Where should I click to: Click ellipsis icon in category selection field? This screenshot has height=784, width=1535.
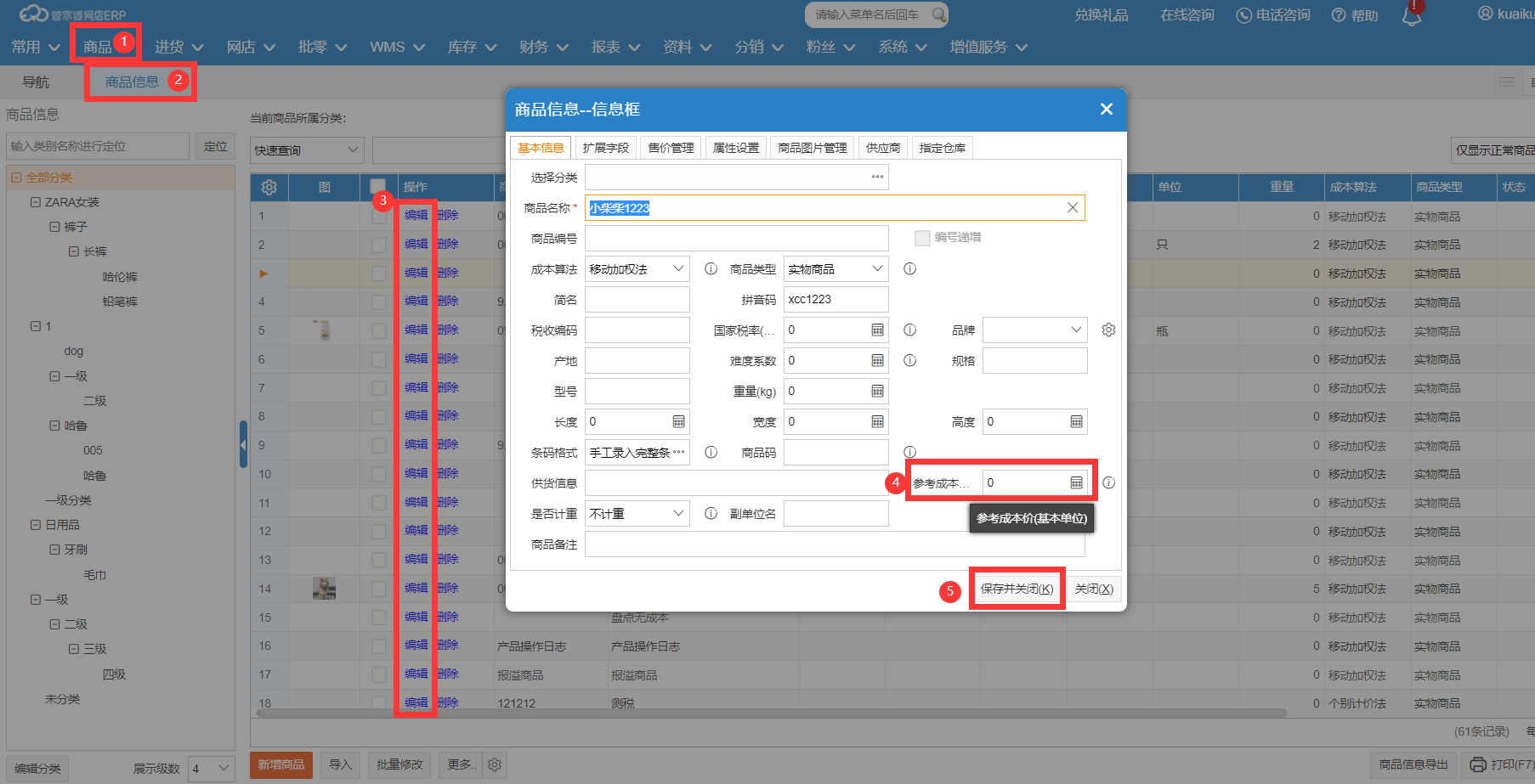pyautogui.click(x=877, y=178)
